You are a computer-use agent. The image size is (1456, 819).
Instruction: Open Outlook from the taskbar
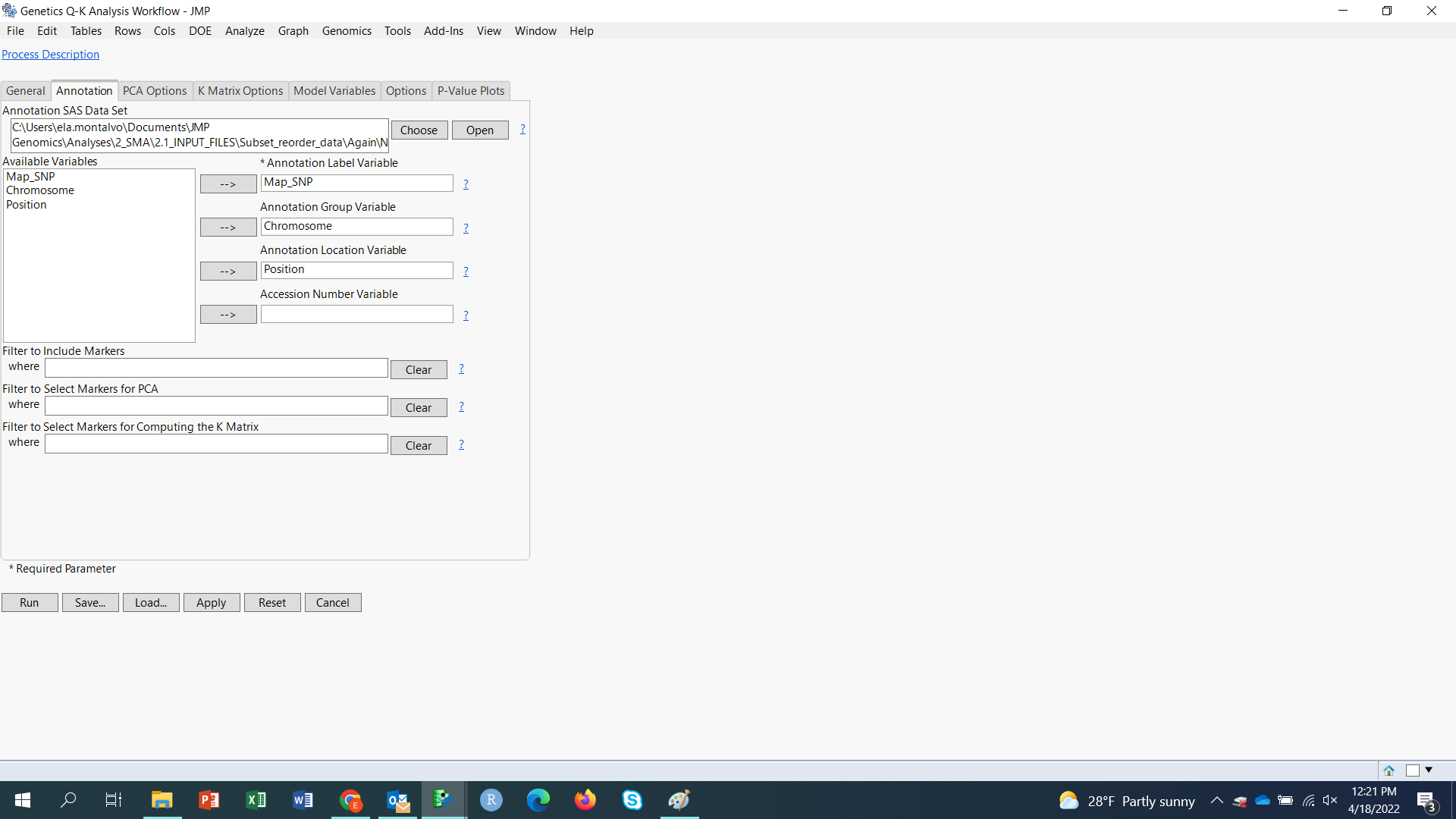397,800
